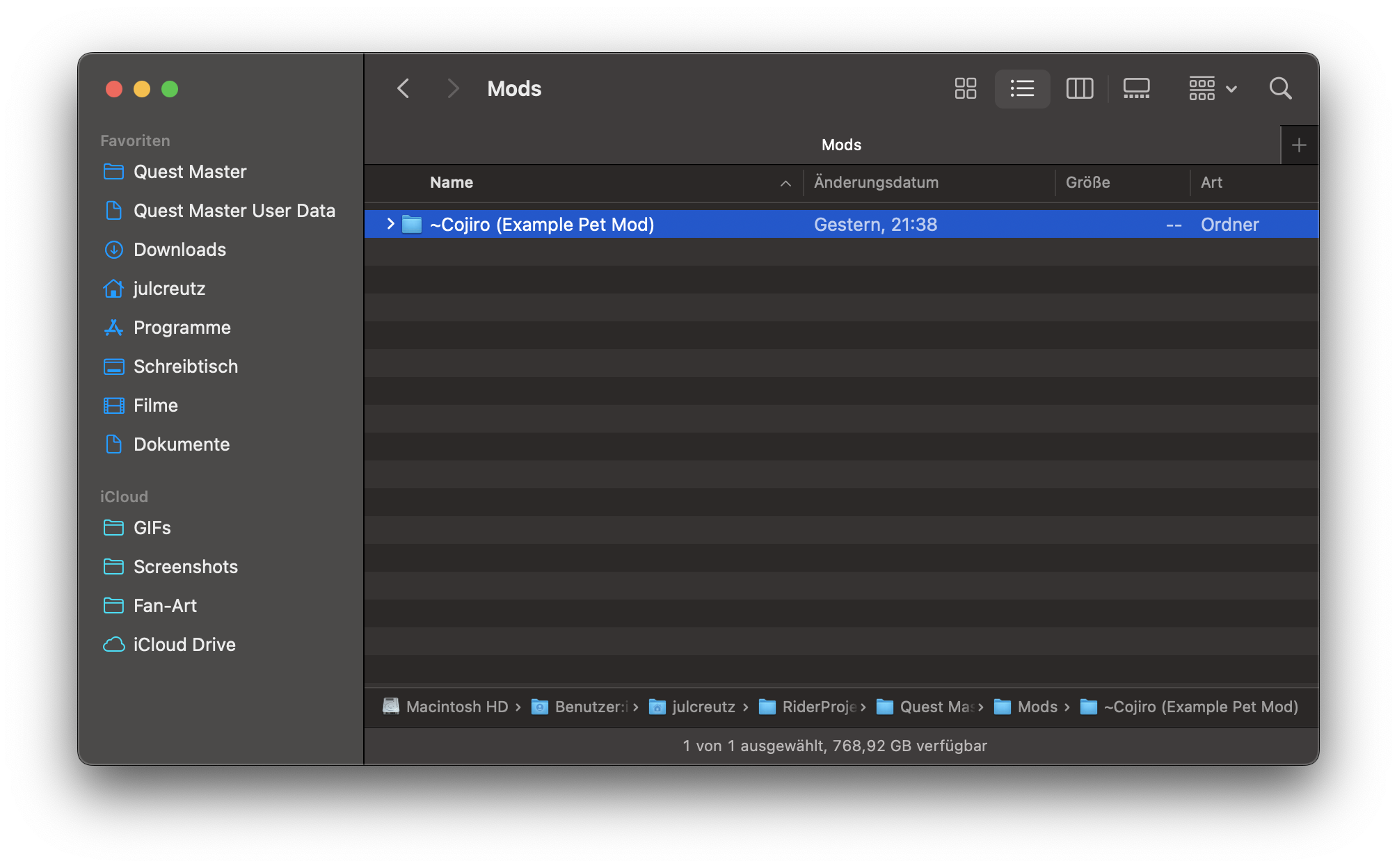Screen dimensions: 1397x868
Task: Maximize the window with green button
Action: pos(170,89)
